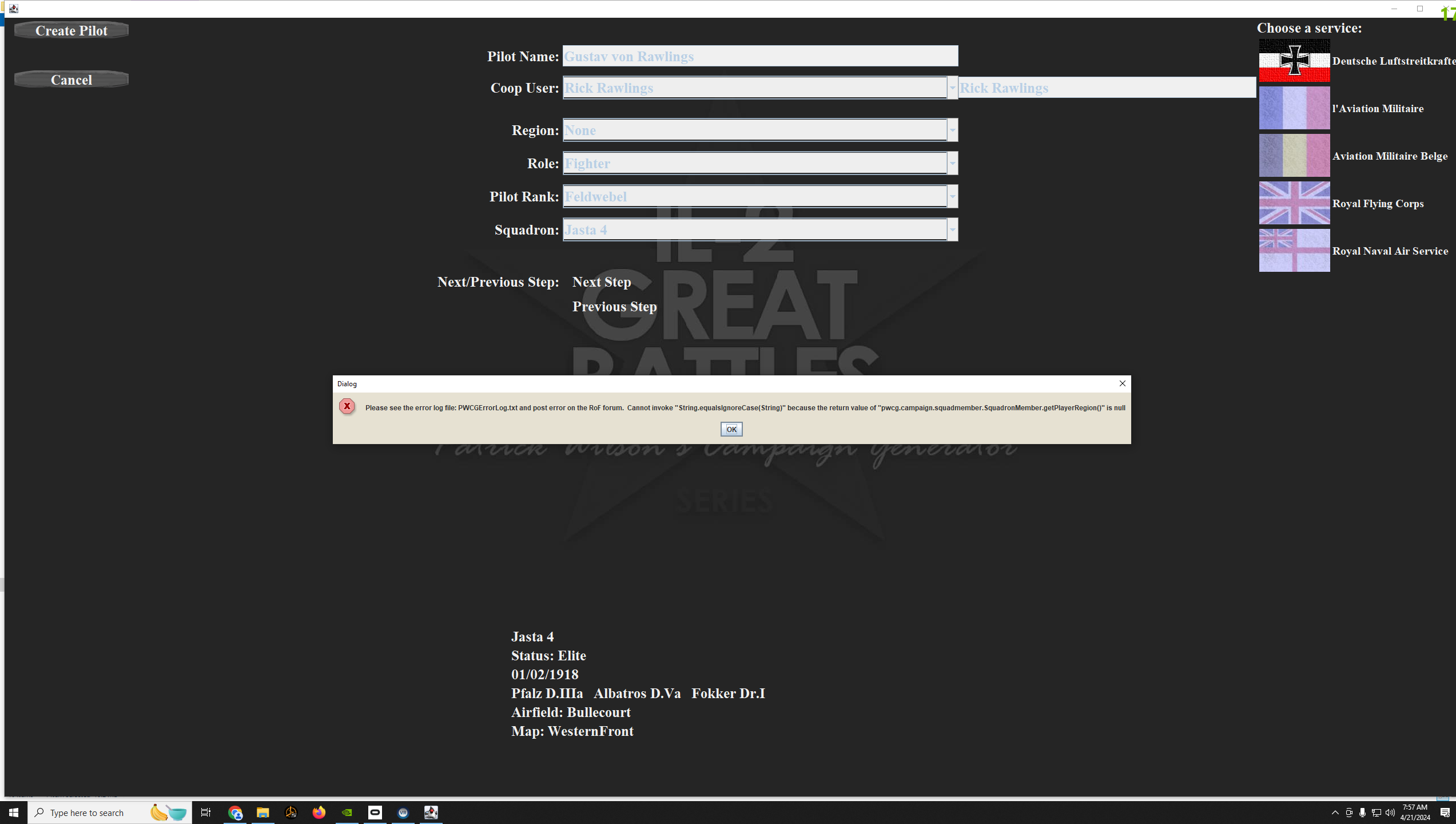This screenshot has height=824, width=1456.
Task: Open the Oculus app in taskbar
Action: (x=375, y=813)
